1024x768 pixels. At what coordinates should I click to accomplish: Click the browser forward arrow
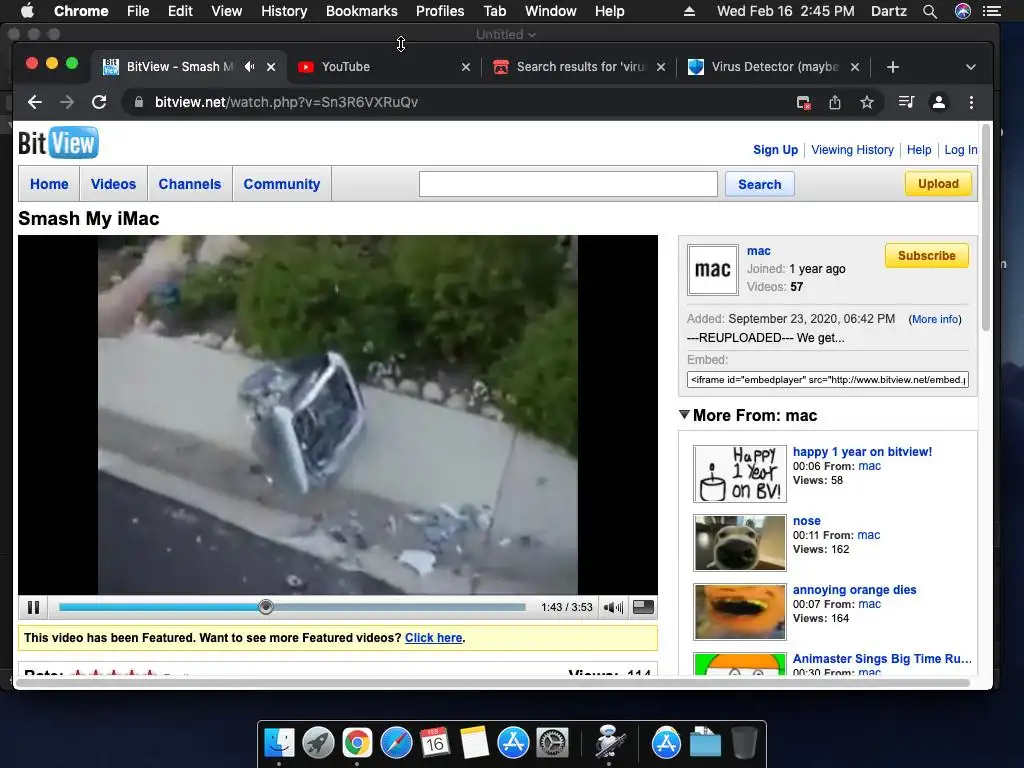67,103
